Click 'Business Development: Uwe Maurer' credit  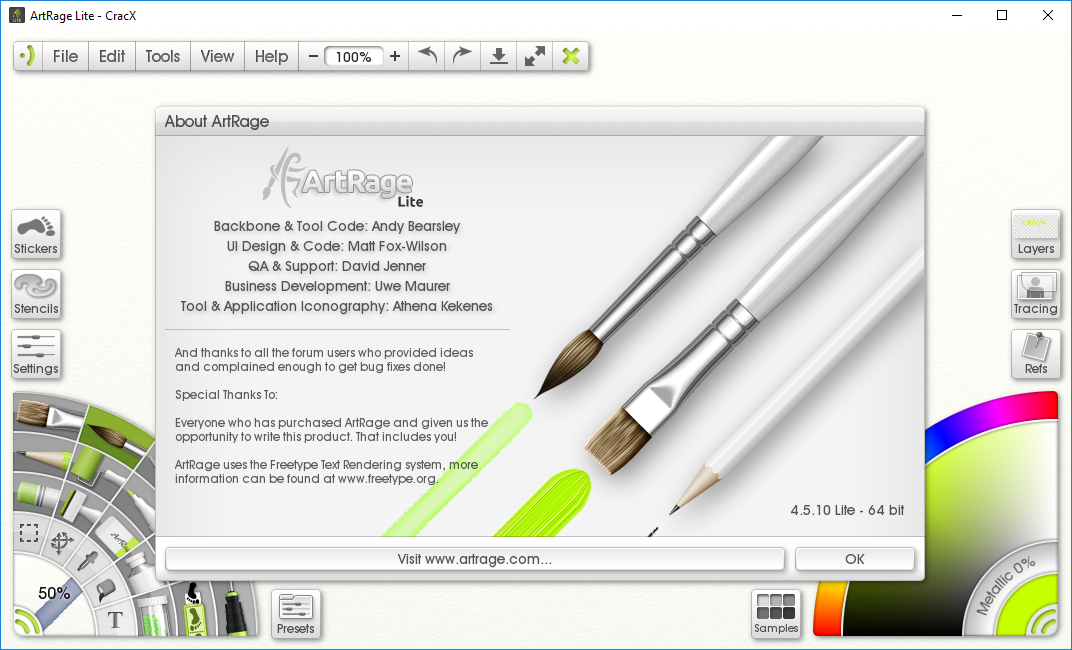pos(336,286)
